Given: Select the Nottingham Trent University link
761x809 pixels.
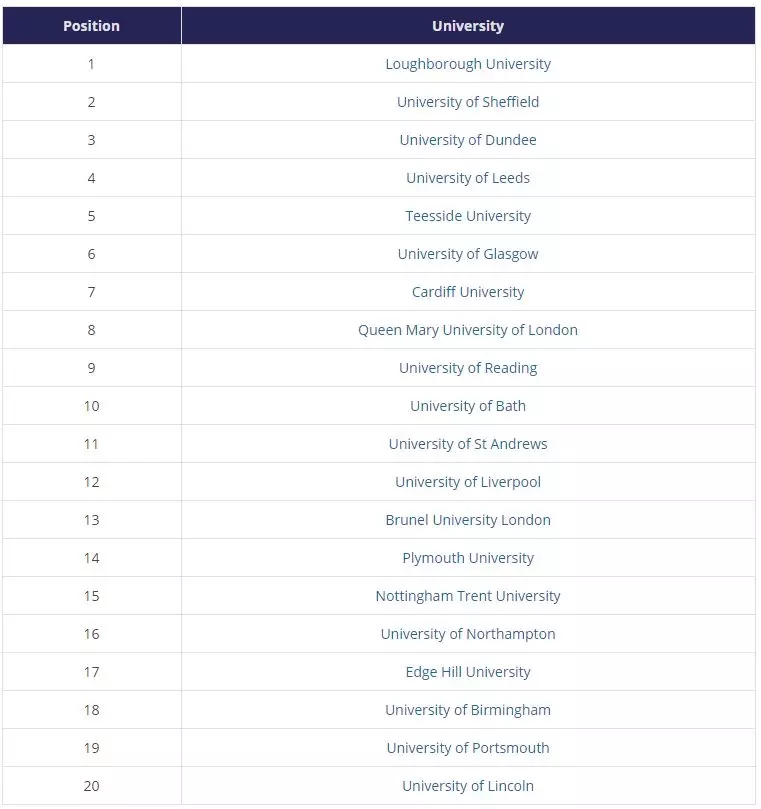Looking at the screenshot, I should [x=468, y=596].
